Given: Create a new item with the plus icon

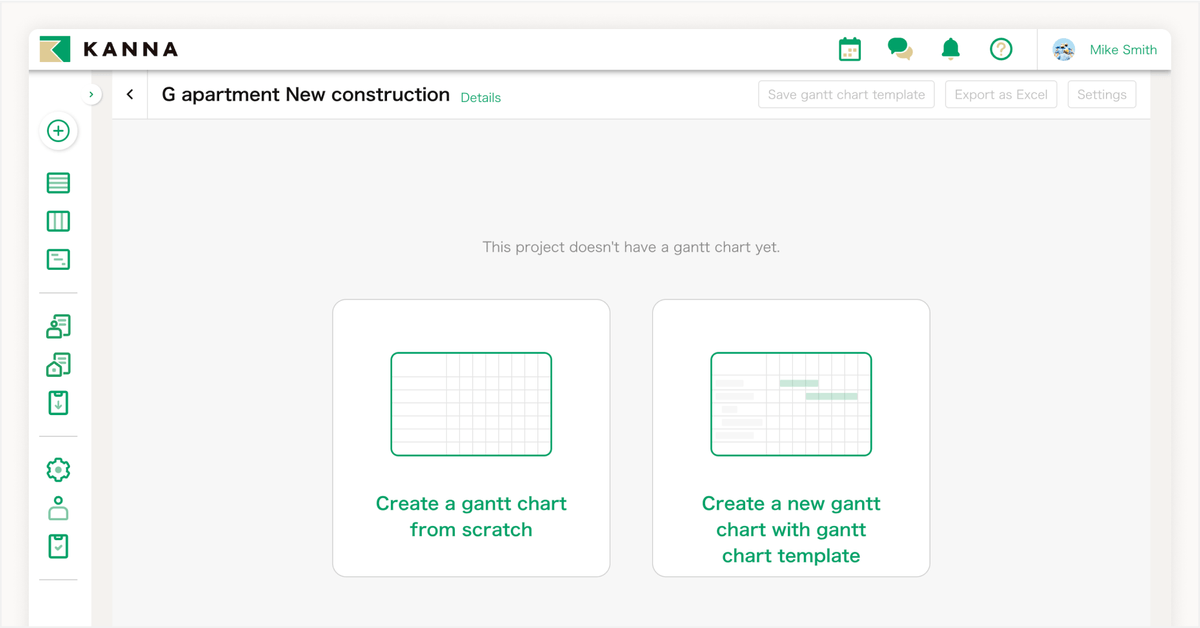Looking at the screenshot, I should (58, 131).
